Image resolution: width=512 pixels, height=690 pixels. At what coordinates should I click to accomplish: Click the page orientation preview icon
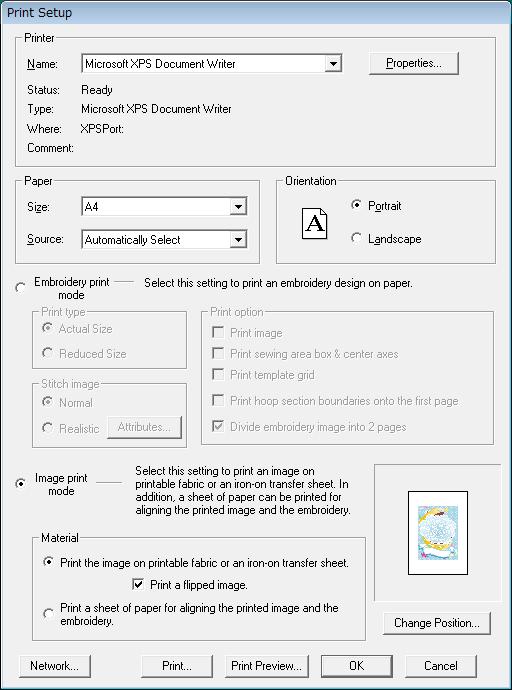coord(315,224)
